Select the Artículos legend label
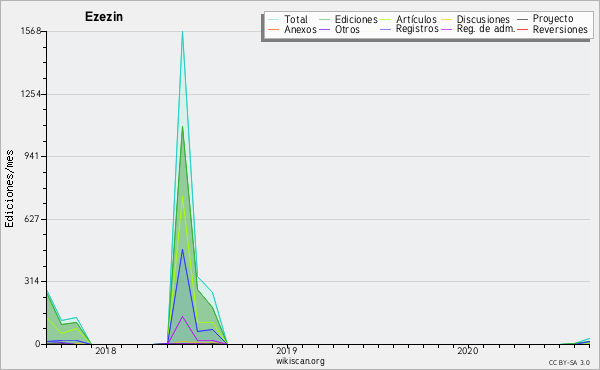The image size is (600, 370). click(416, 19)
